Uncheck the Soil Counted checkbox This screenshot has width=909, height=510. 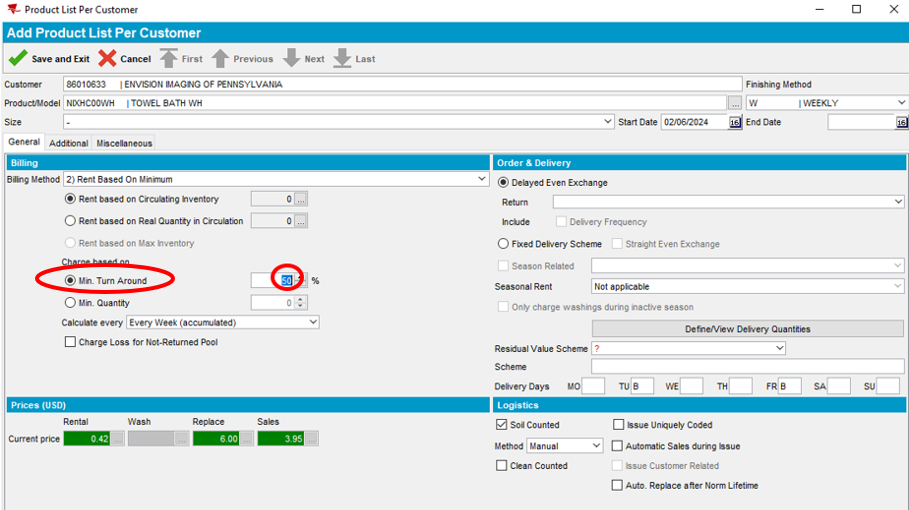[x=502, y=425]
